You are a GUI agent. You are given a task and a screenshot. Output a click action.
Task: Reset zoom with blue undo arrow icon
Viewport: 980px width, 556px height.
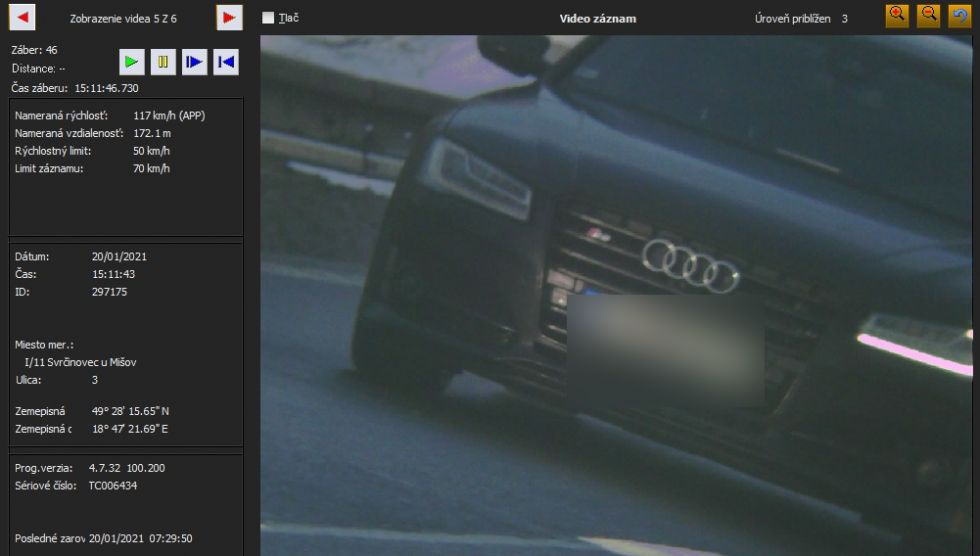click(x=960, y=16)
